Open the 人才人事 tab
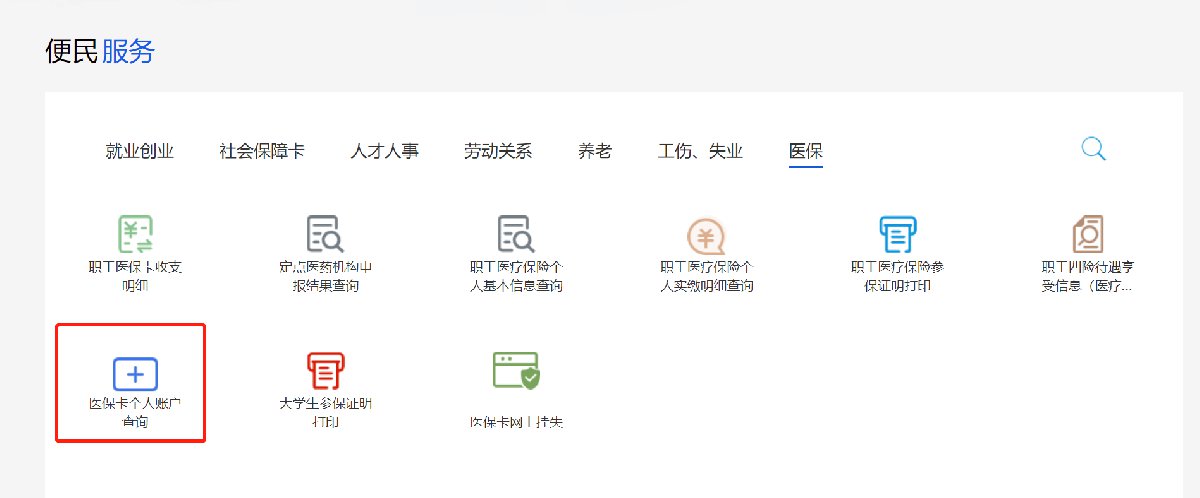This screenshot has height=498, width=1200. [385, 152]
